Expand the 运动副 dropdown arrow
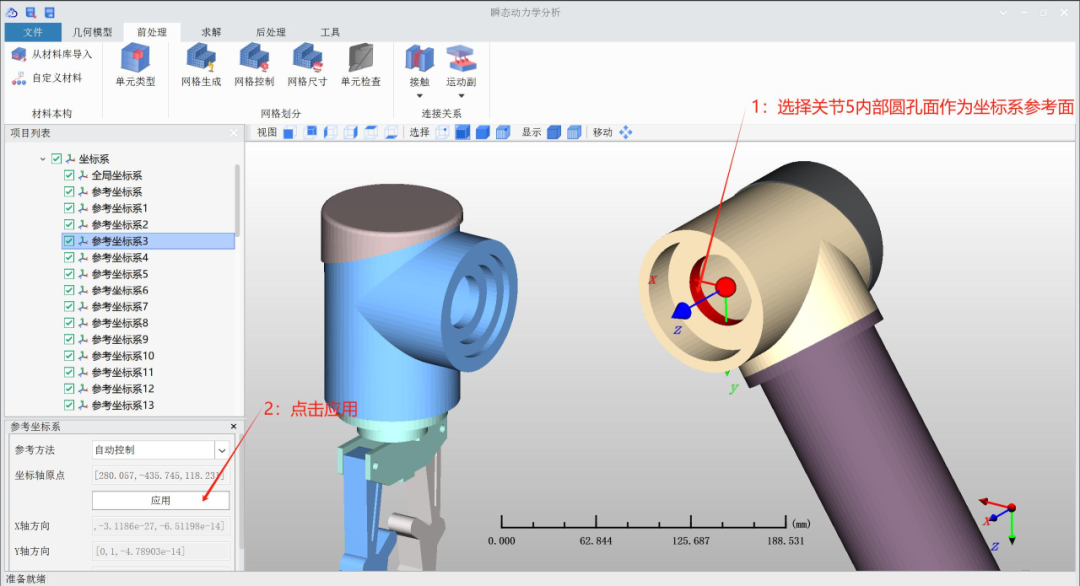 point(461,96)
